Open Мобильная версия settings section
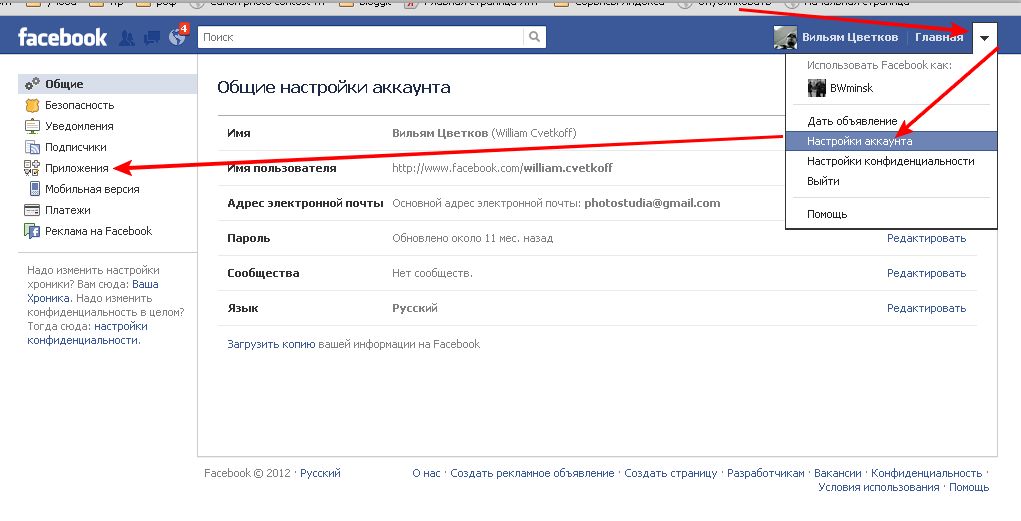 (x=92, y=189)
